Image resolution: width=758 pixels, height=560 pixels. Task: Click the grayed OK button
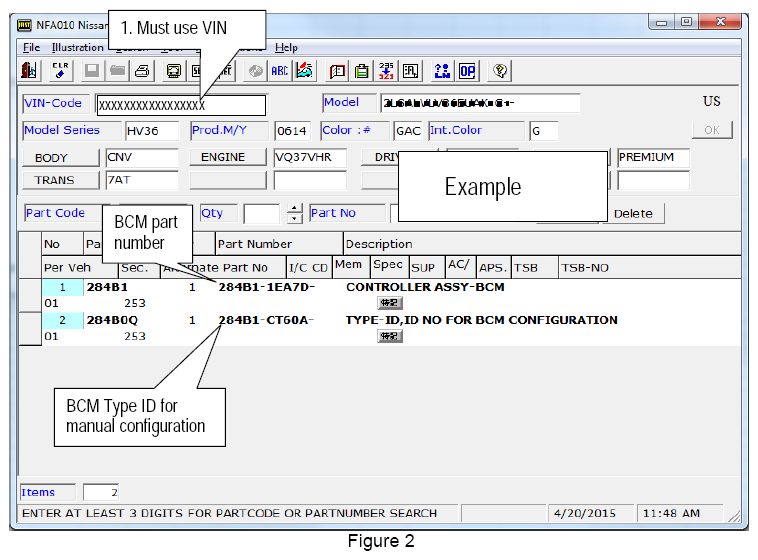(x=712, y=130)
